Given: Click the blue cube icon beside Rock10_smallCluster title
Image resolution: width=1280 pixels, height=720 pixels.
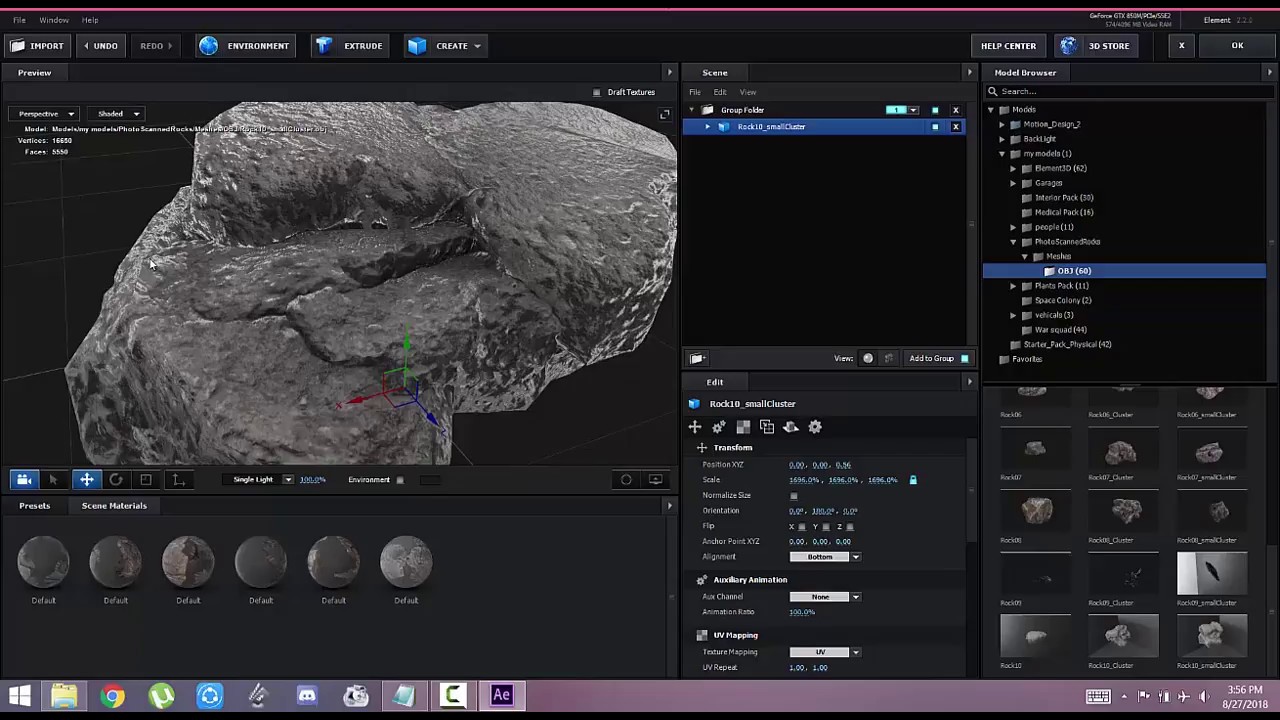Looking at the screenshot, I should click(x=694, y=404).
